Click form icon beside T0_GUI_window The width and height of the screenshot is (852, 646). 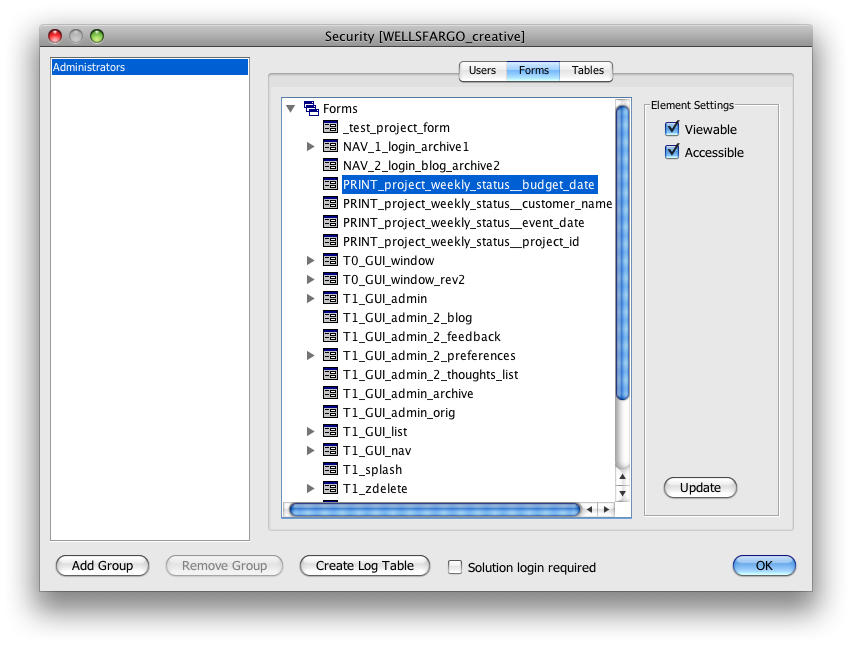[x=330, y=260]
